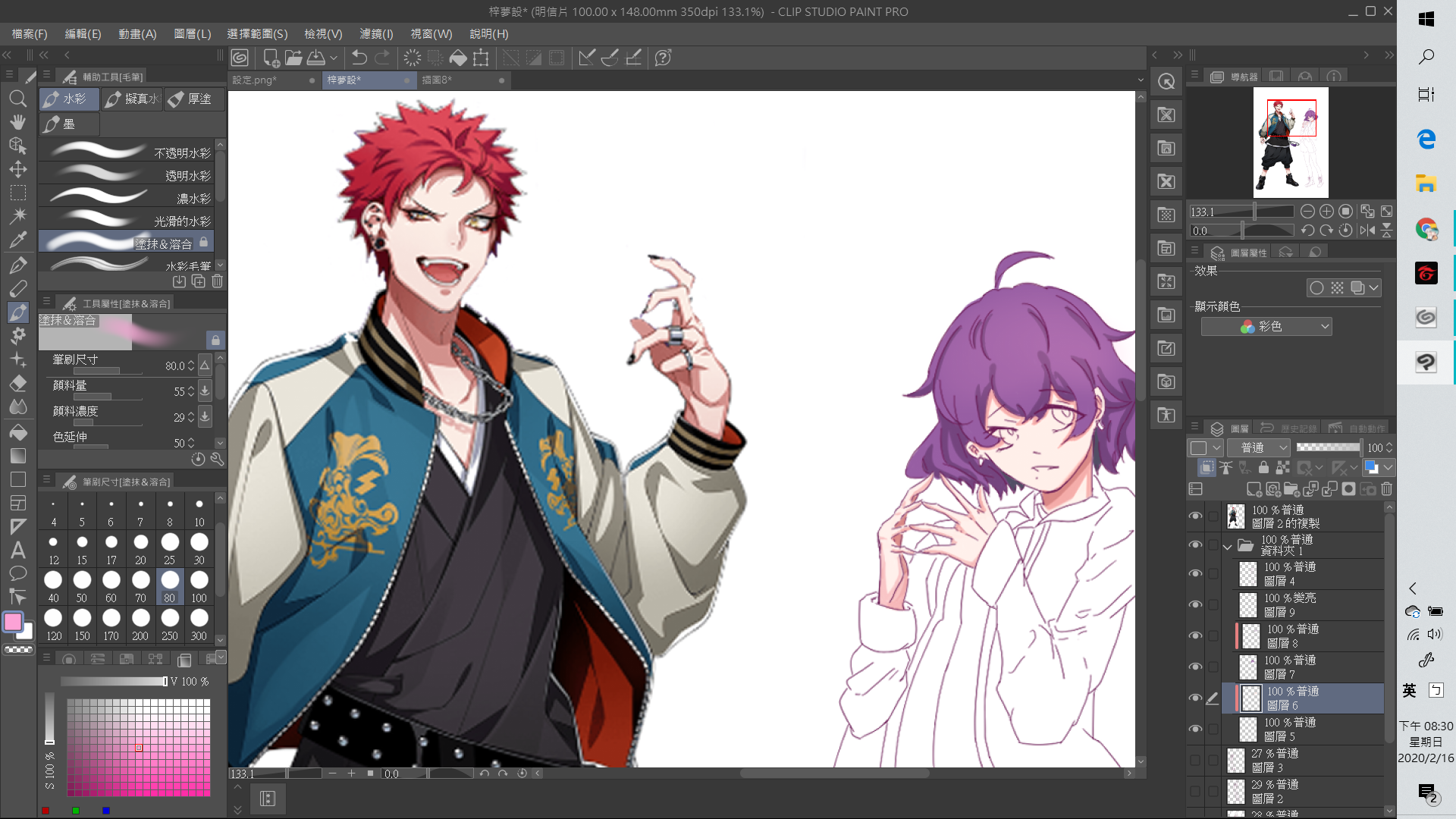Screen dimensions: 1456x819
Task: Click the delete layer trash icon
Action: point(1387,489)
